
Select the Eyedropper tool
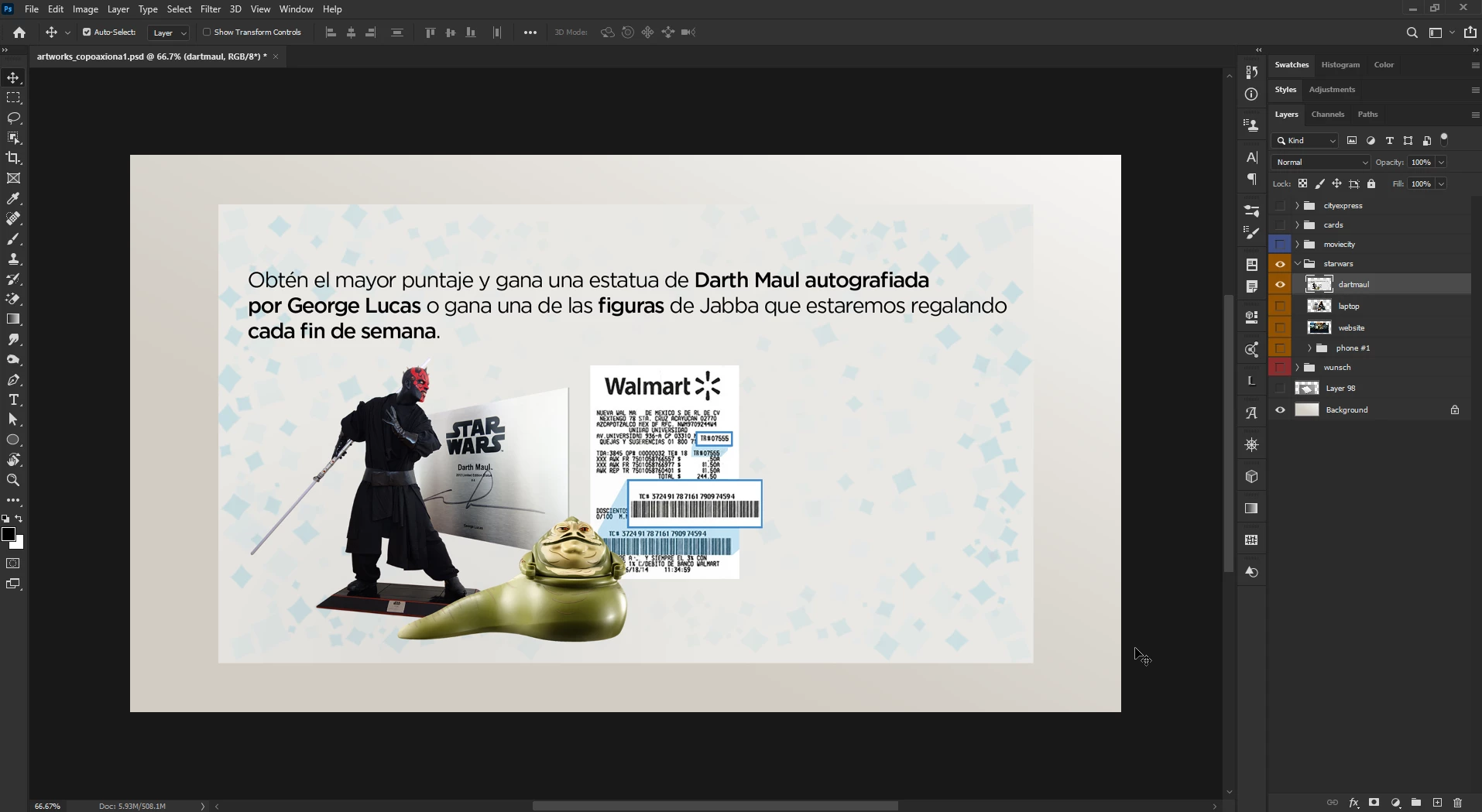tap(13, 199)
